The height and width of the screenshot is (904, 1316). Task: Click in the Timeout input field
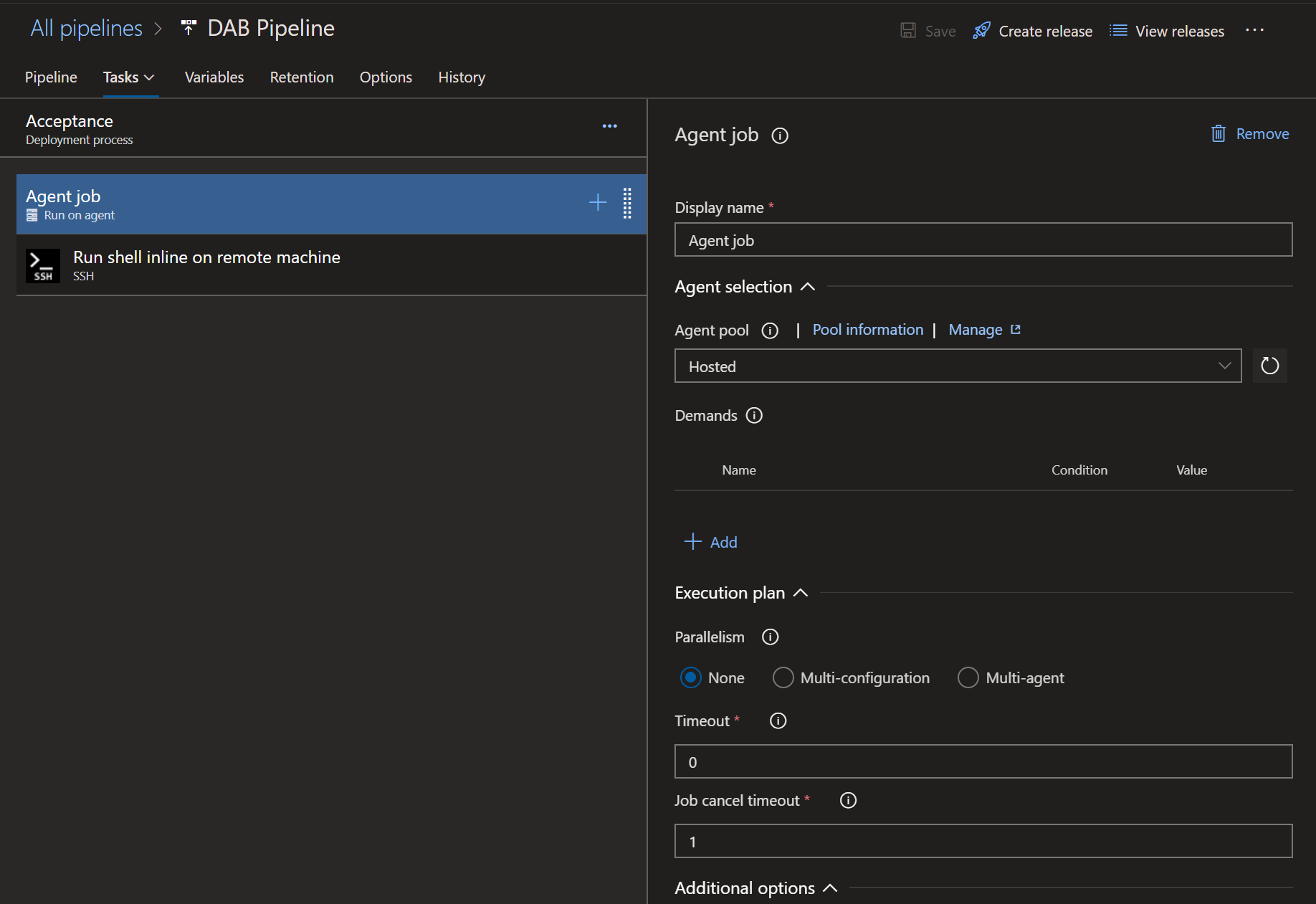(x=982, y=761)
